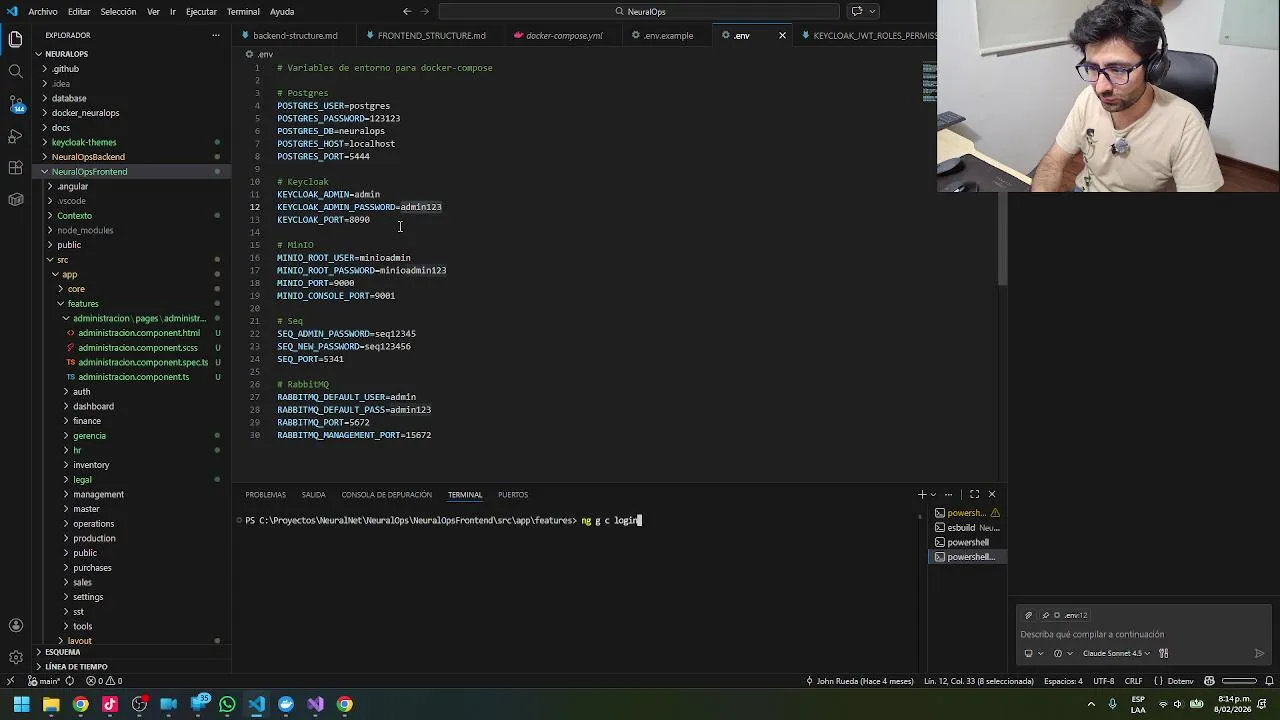Open Visual Studio purple icon in taskbar
Viewport: 1280px width, 720px height.
(315, 704)
